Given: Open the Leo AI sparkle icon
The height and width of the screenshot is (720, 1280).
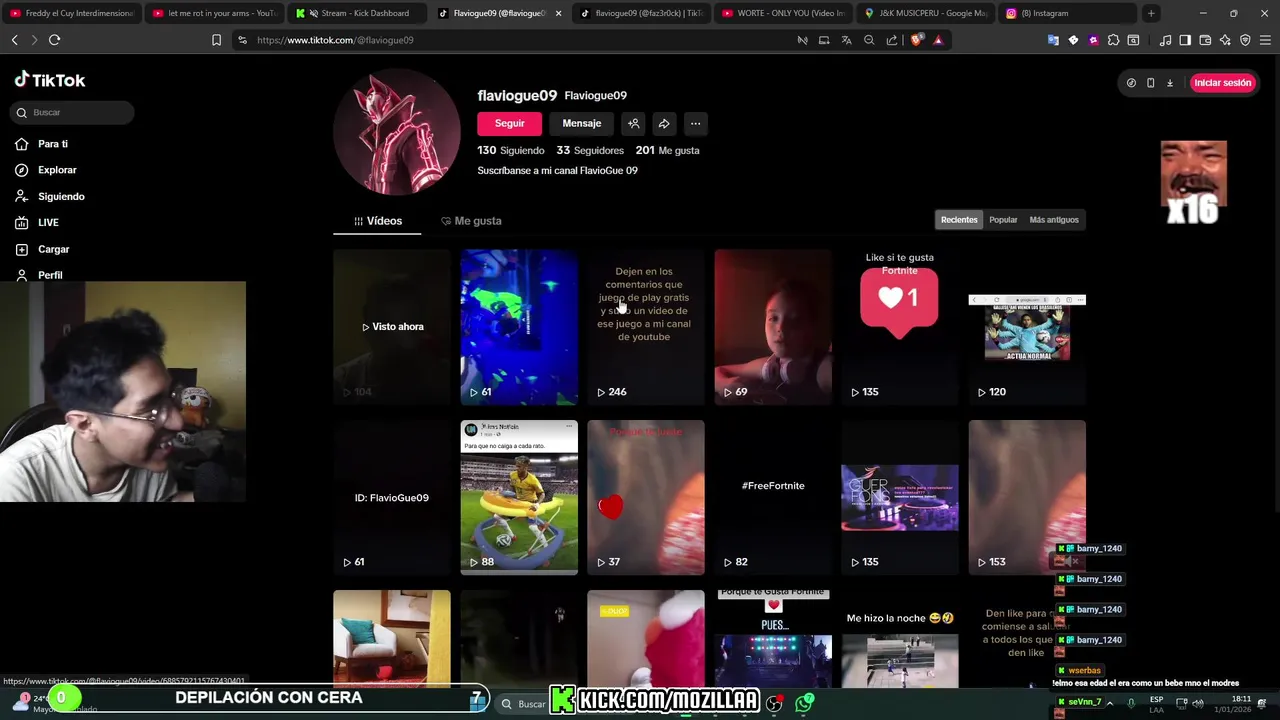Looking at the screenshot, I should (x=1225, y=40).
